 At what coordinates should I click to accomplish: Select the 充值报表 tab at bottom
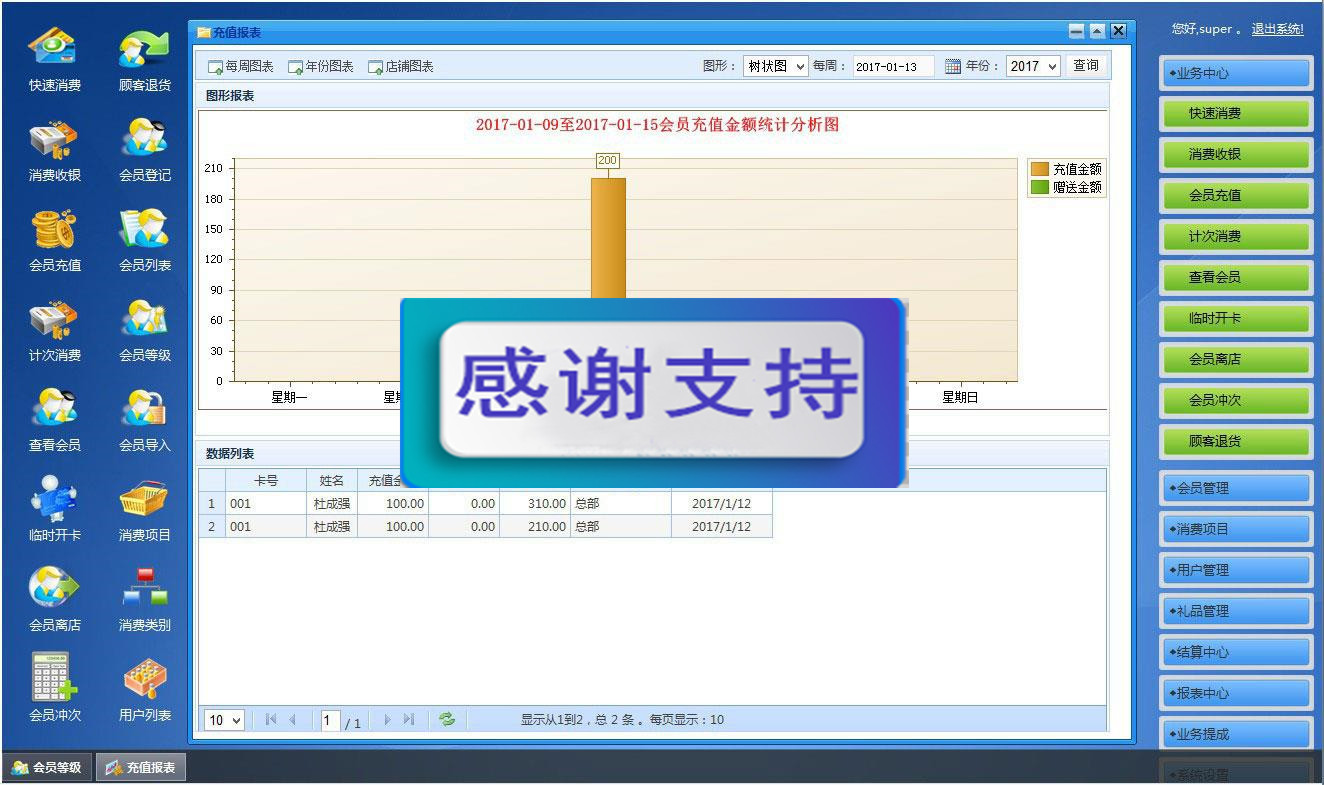point(140,766)
